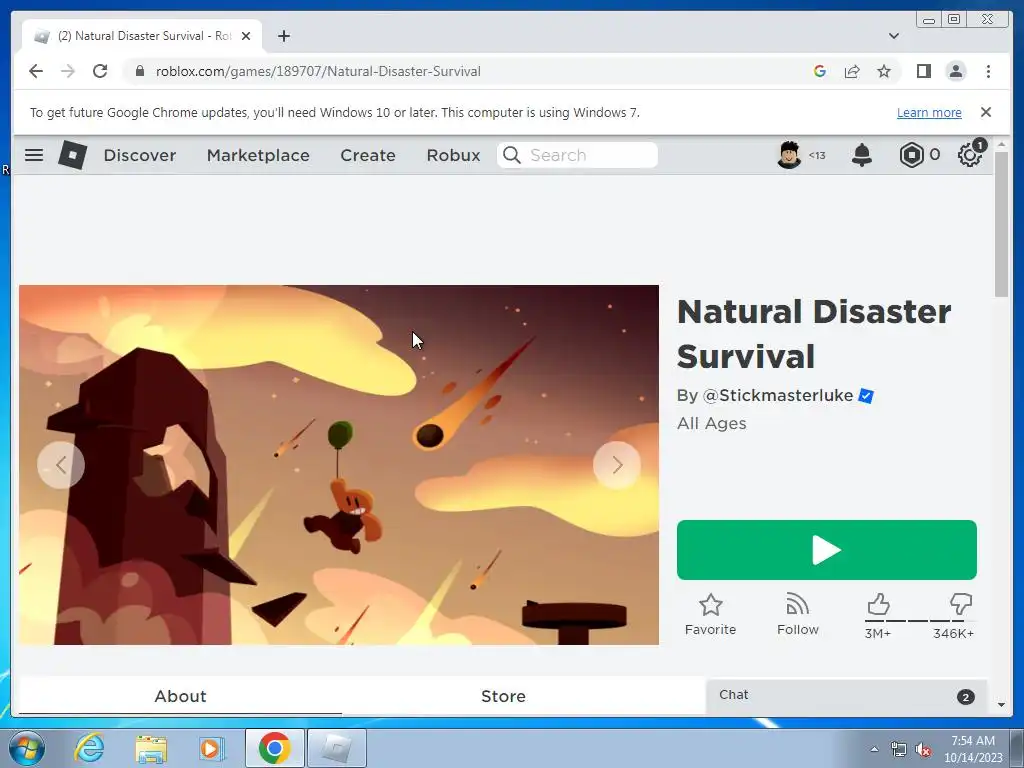Open a new Chrome tab
Viewport: 1024px width, 768px height.
[283, 36]
